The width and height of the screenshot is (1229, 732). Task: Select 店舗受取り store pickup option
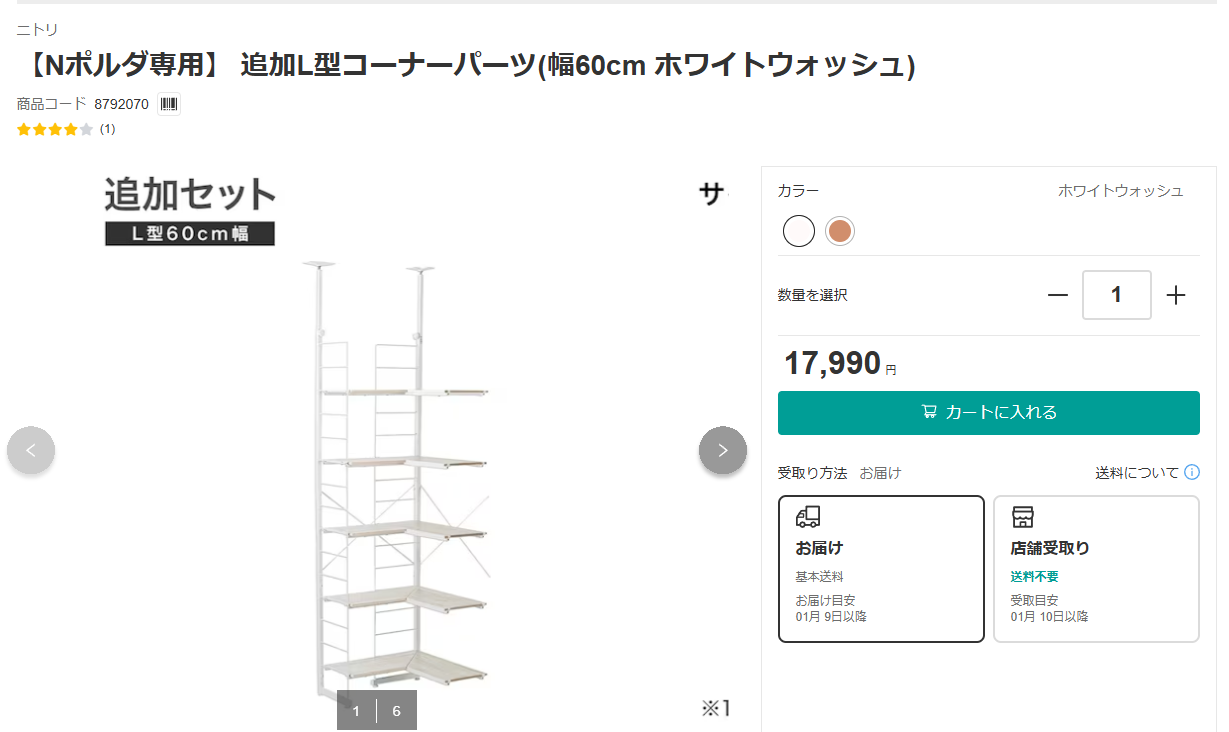1096,568
